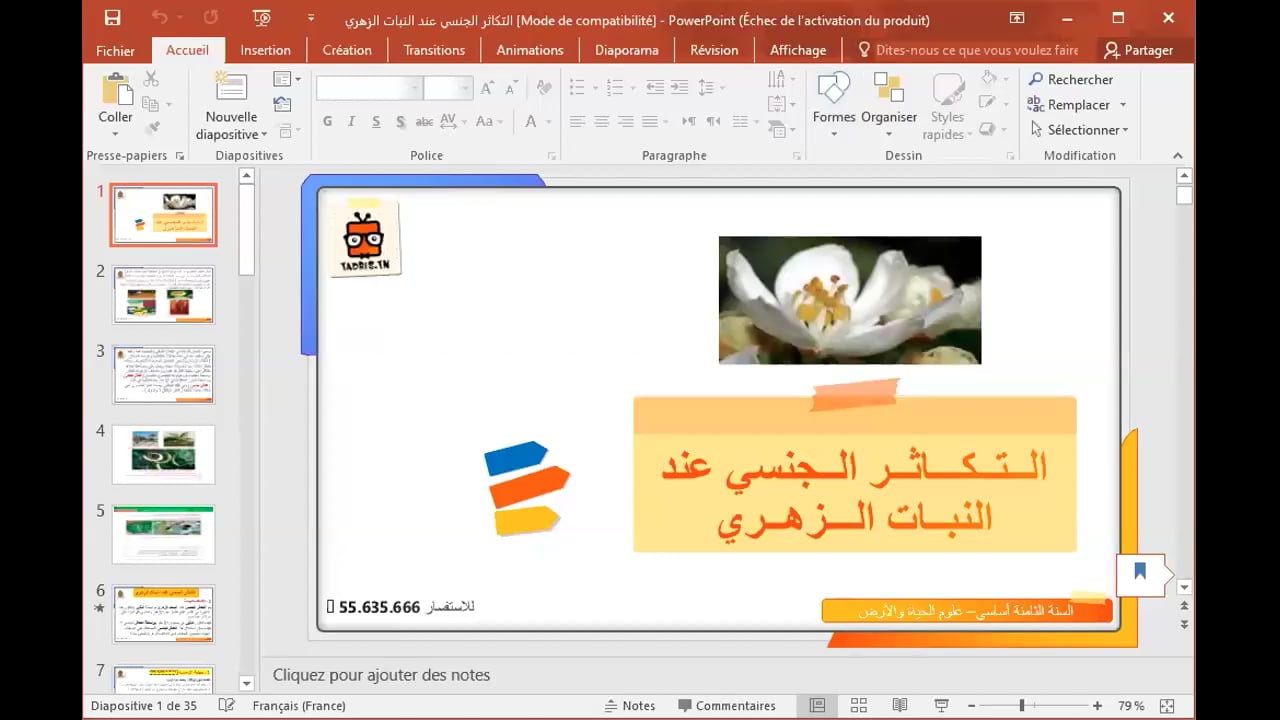The width and height of the screenshot is (1280, 720).
Task: Switch to the Animations tab
Action: (x=530, y=50)
